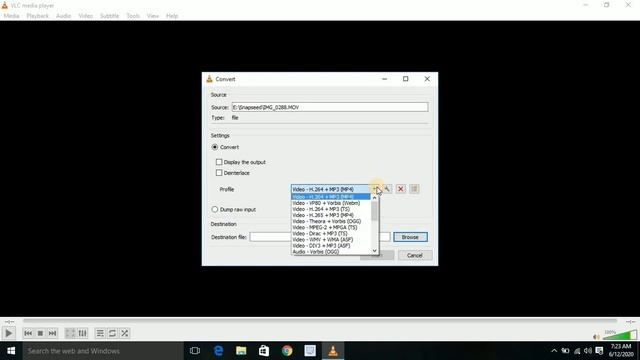Viewport: 640px width, 360px height.
Task: Mute audio via speaker icon
Action: (x=596, y=336)
